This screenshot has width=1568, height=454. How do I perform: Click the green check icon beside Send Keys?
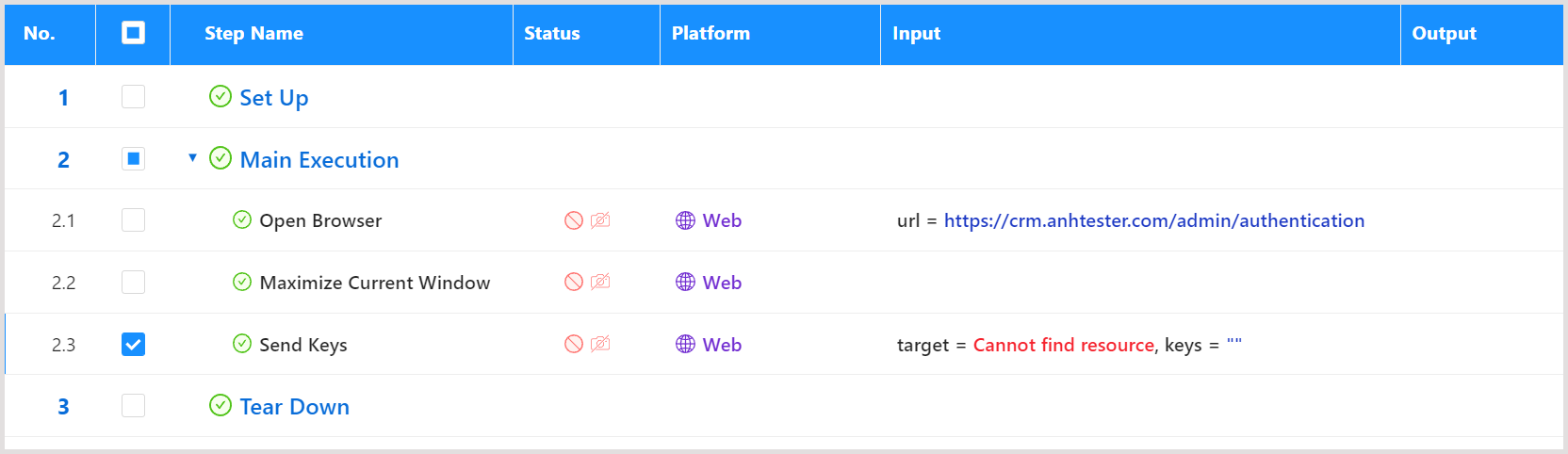click(x=242, y=343)
